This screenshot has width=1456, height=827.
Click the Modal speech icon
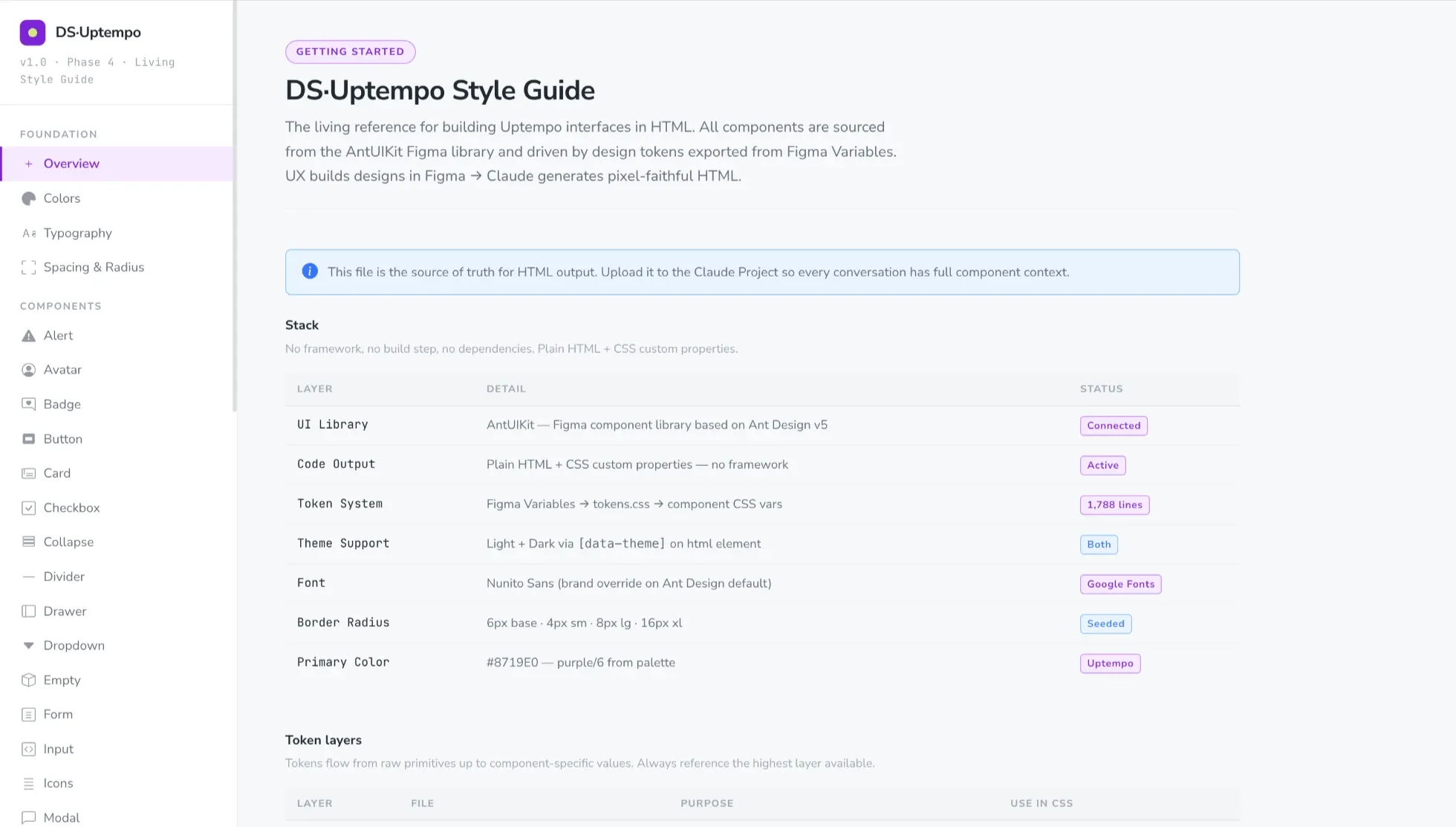click(28, 817)
